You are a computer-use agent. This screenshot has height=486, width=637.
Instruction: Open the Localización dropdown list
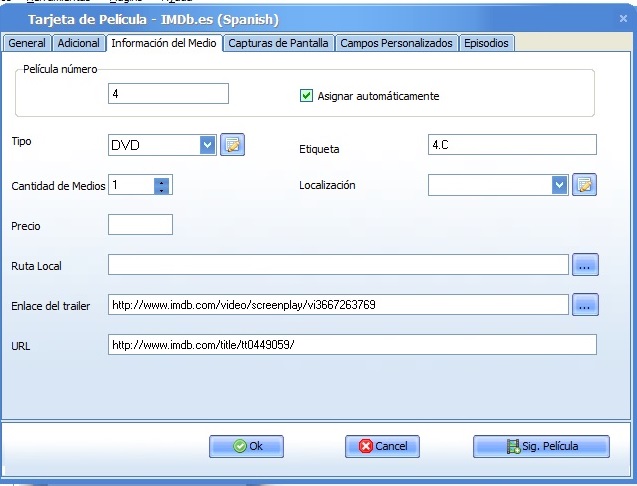pos(559,185)
